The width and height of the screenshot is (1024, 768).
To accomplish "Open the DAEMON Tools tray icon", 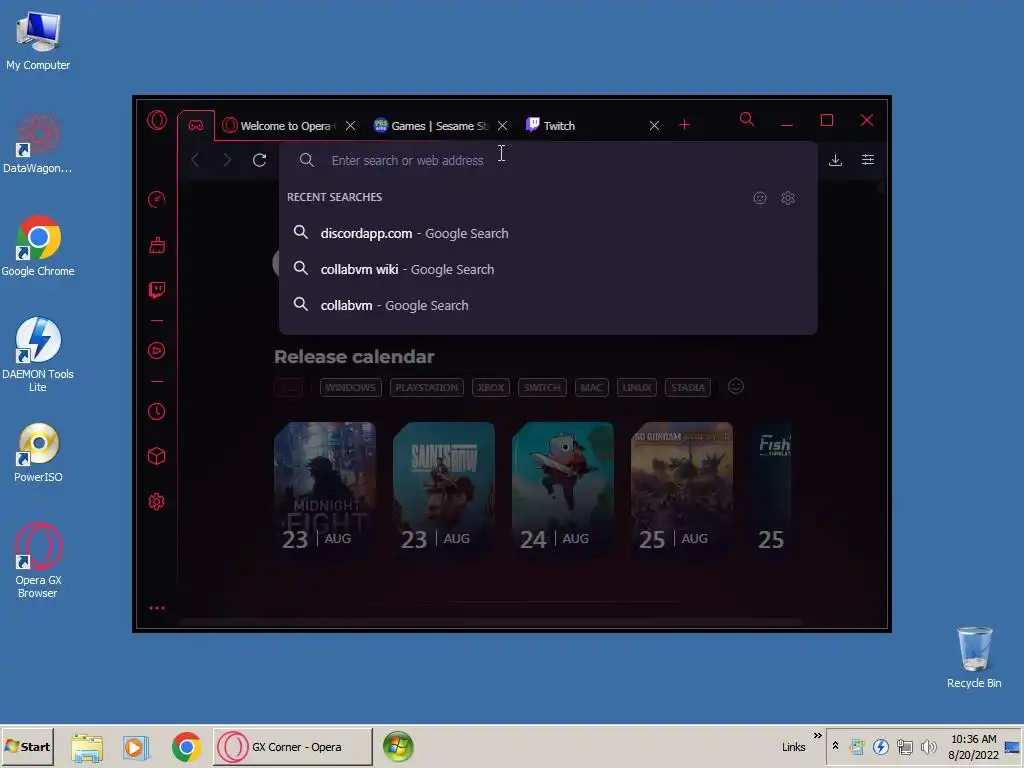I will (881, 746).
